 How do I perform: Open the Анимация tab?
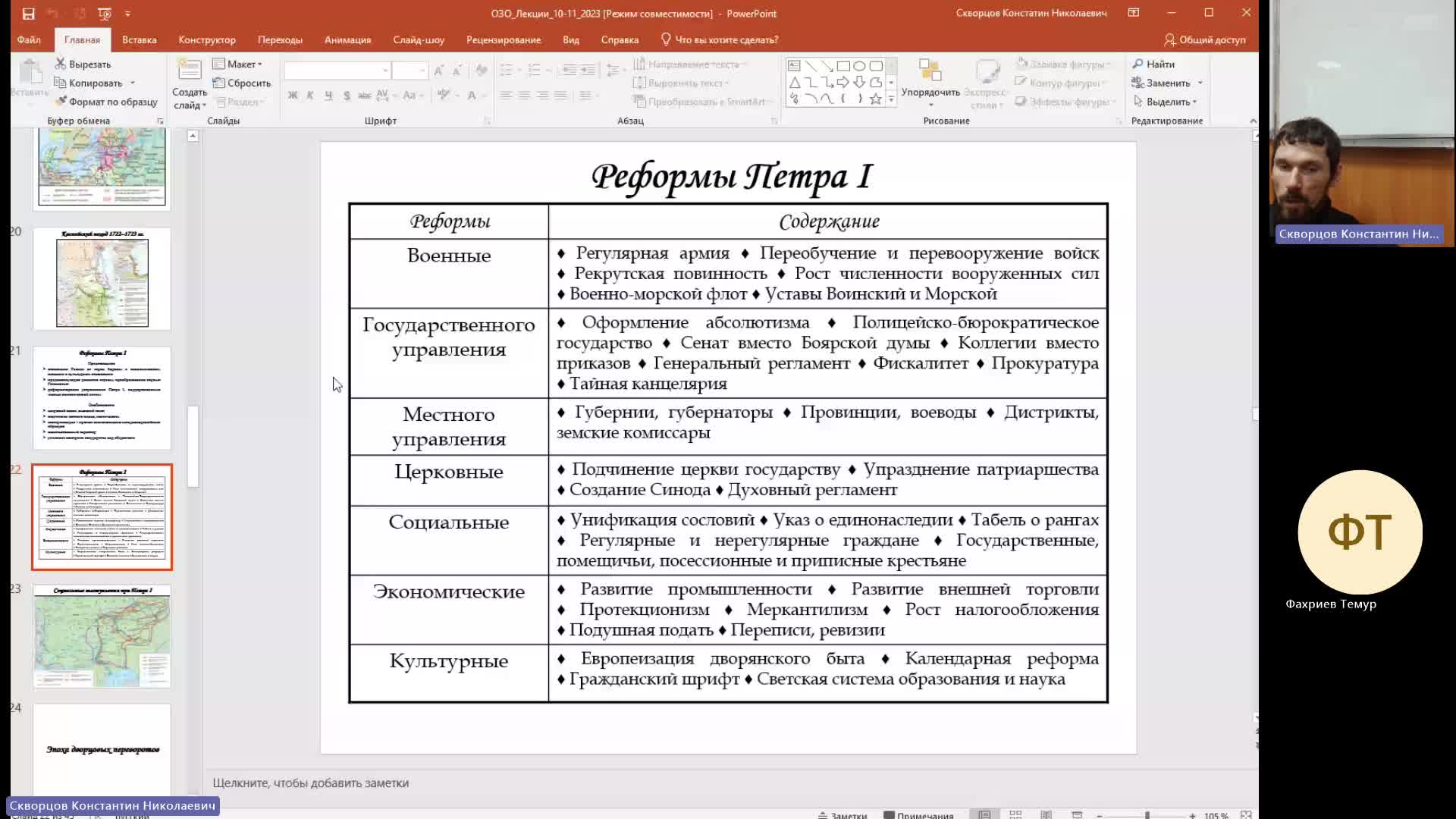point(347,39)
